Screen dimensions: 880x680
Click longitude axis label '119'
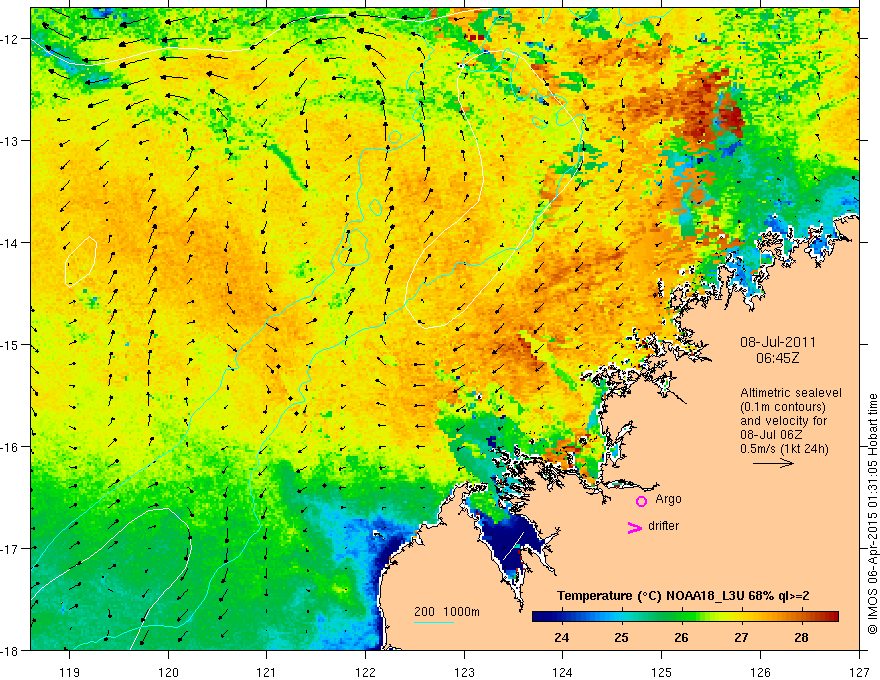click(70, 672)
